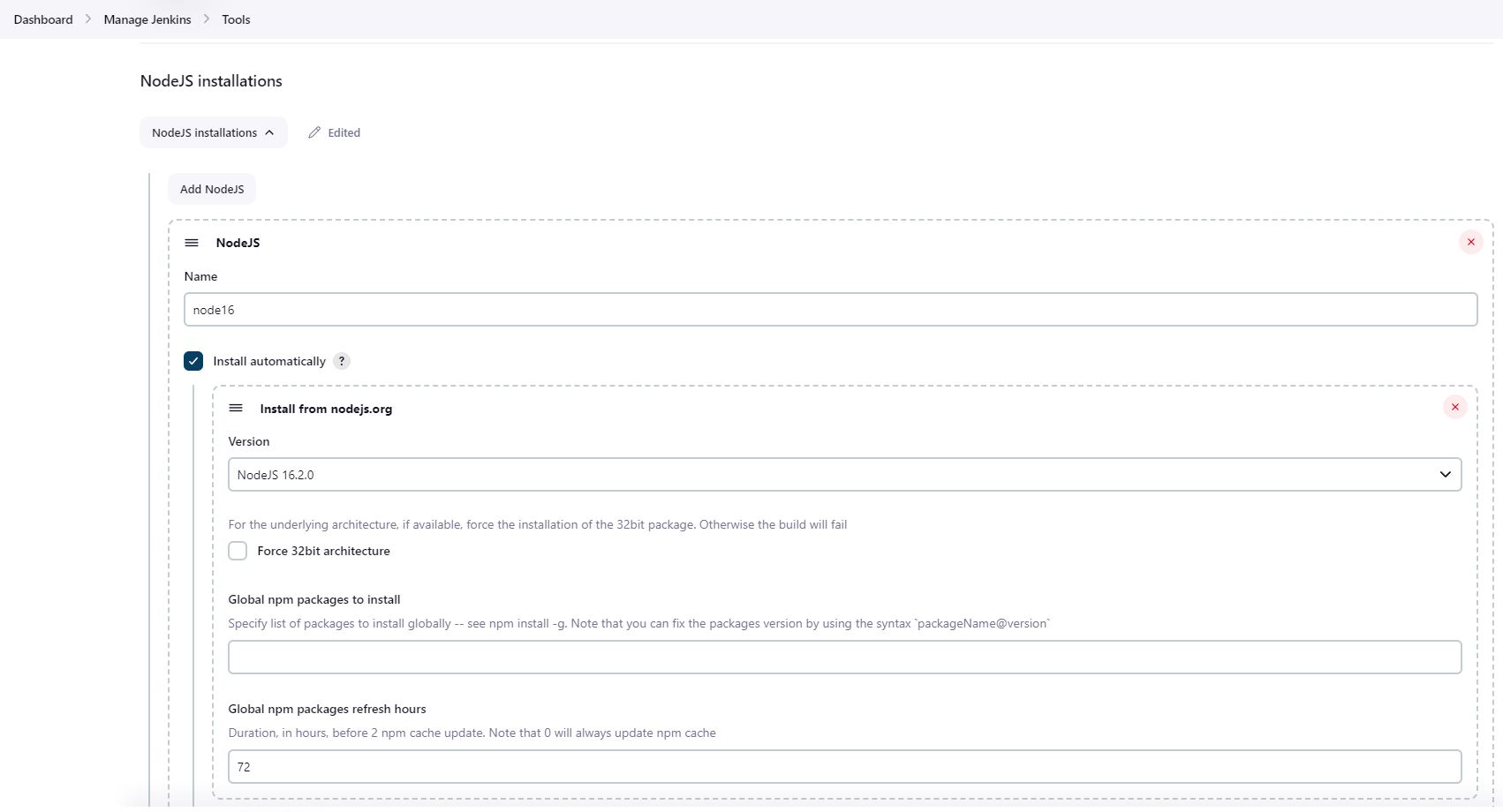1503x812 pixels.
Task: Enable Force 32bit architecture
Action: [x=238, y=551]
